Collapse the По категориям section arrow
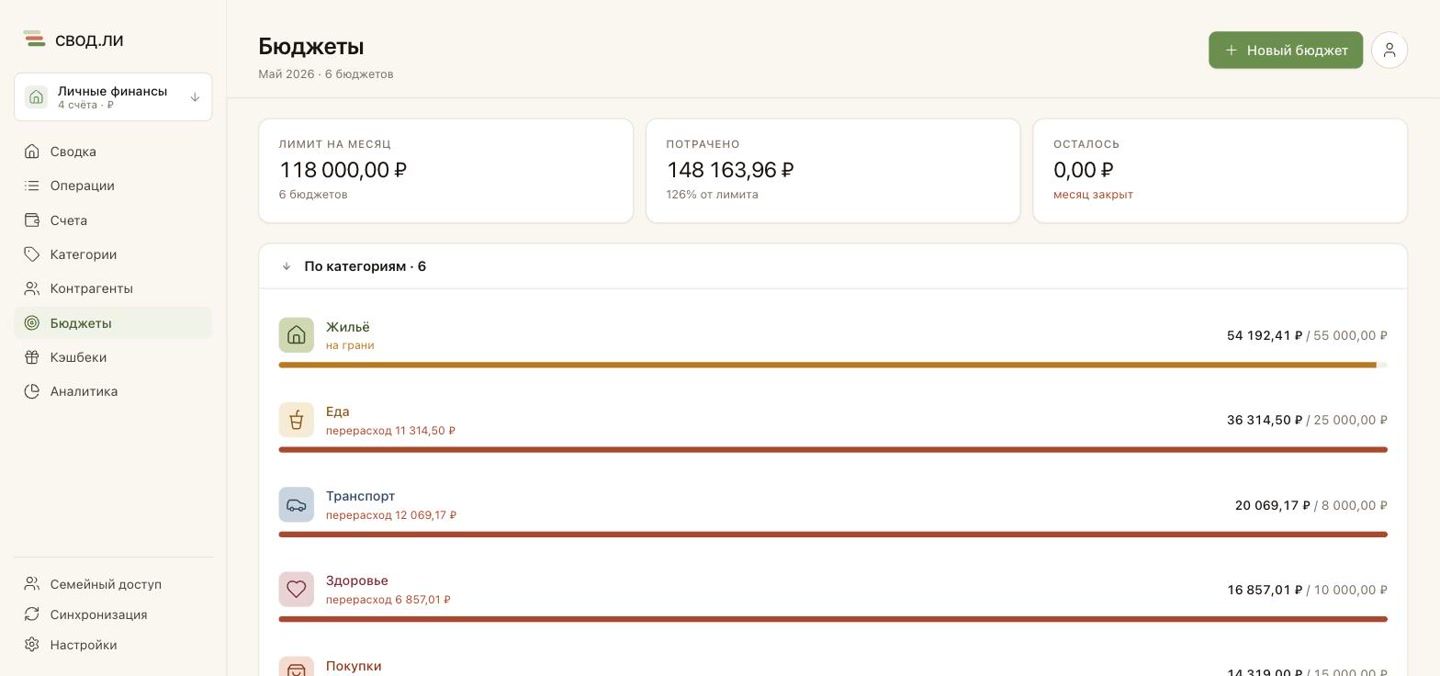Viewport: 1440px width, 676px height. (287, 267)
